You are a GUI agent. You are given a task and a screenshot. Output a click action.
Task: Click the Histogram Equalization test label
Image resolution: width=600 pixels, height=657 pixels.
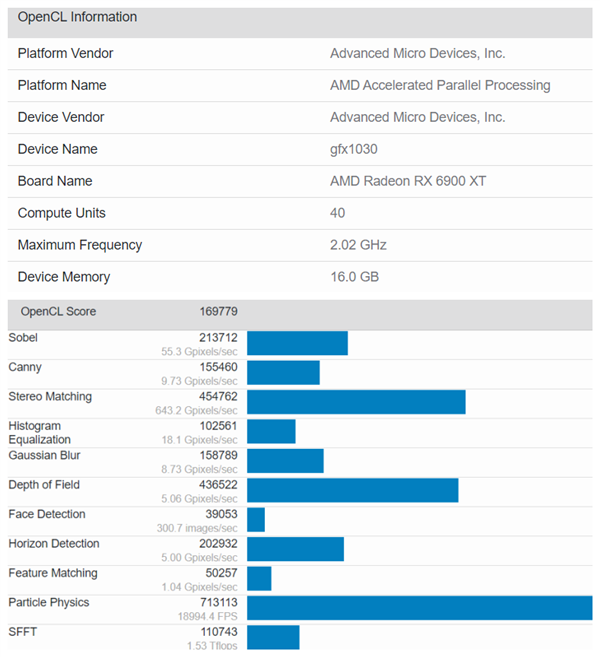click(x=40, y=432)
